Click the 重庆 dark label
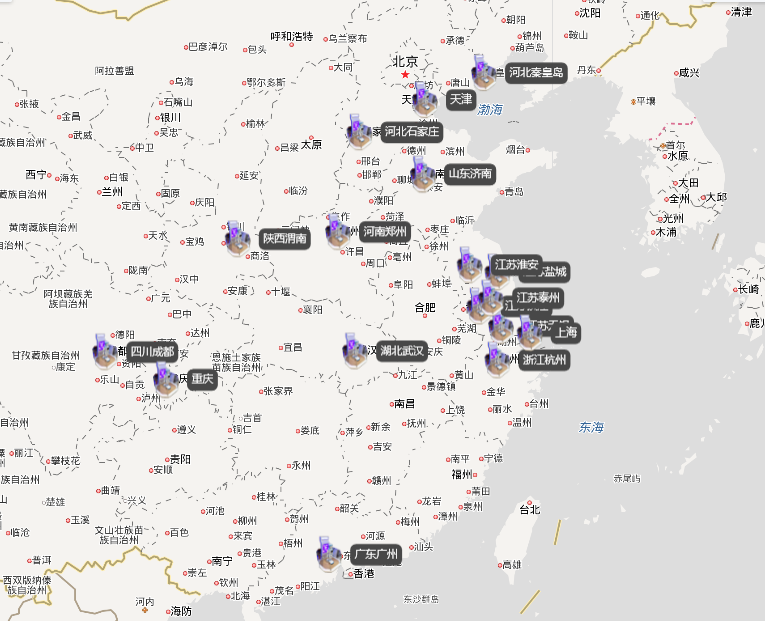 (x=202, y=379)
